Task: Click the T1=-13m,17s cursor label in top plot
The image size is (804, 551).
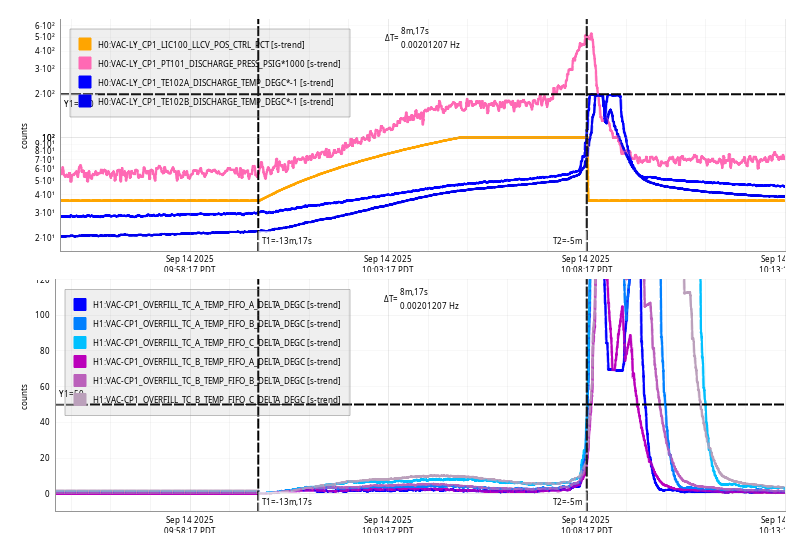Action: coord(287,241)
